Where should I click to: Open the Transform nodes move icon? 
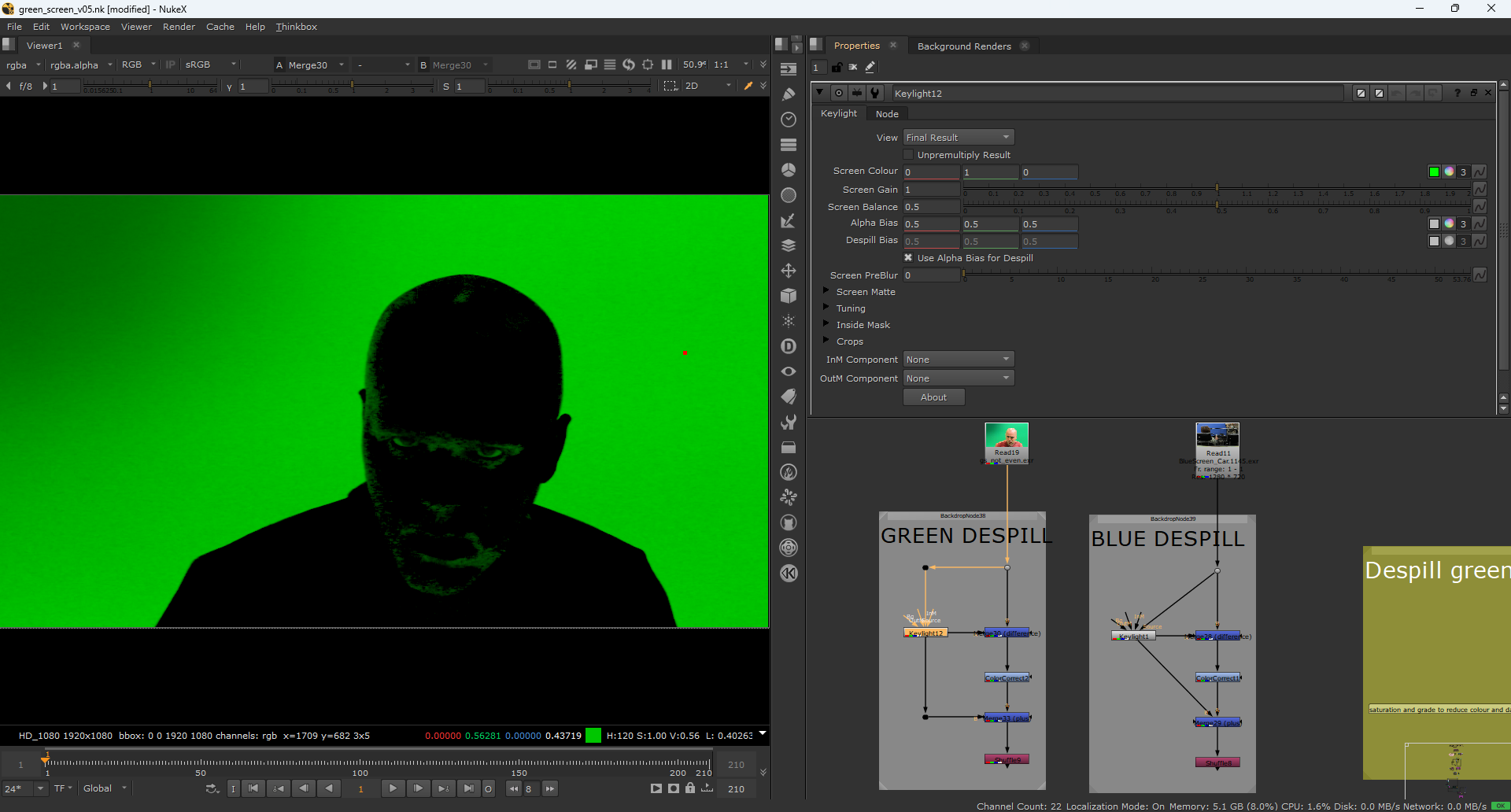pyautogui.click(x=788, y=271)
